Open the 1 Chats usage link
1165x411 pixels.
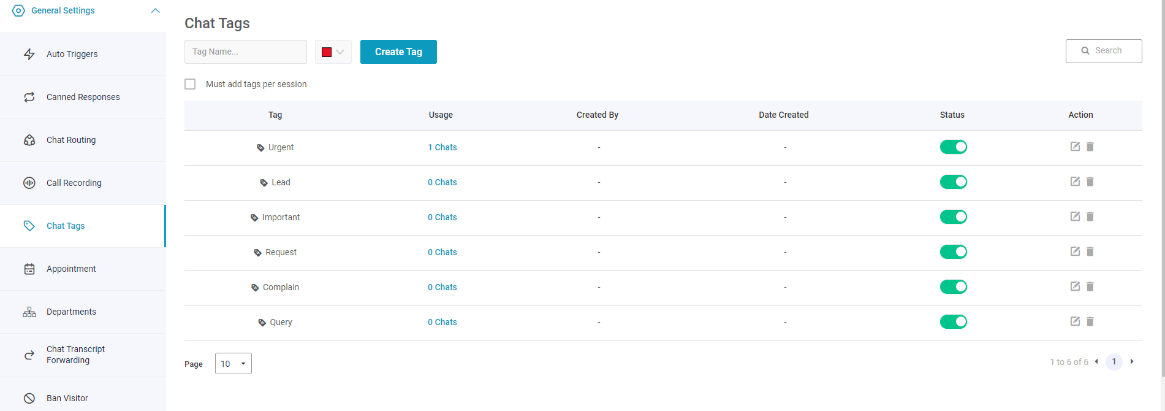(x=442, y=147)
